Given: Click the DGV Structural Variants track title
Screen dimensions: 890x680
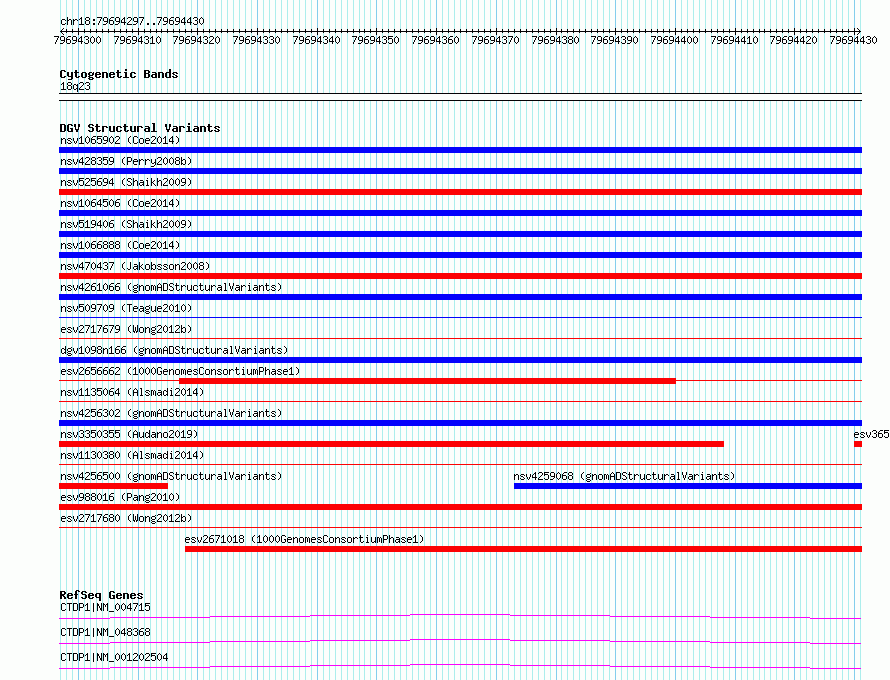Looking at the screenshot, I should tap(140, 128).
